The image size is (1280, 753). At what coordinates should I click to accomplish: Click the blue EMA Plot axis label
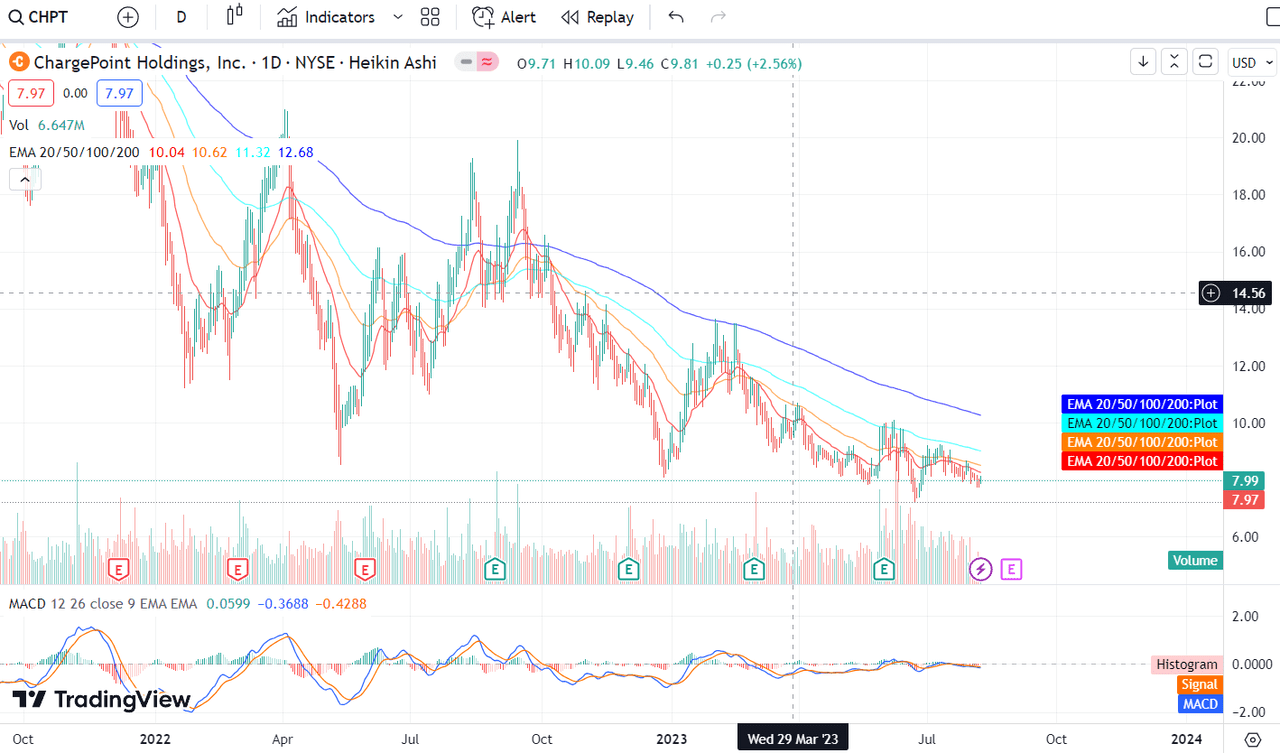point(1142,404)
